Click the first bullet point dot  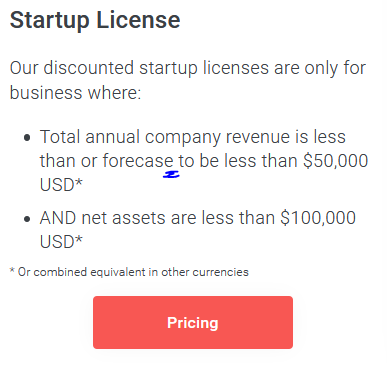click(27, 137)
